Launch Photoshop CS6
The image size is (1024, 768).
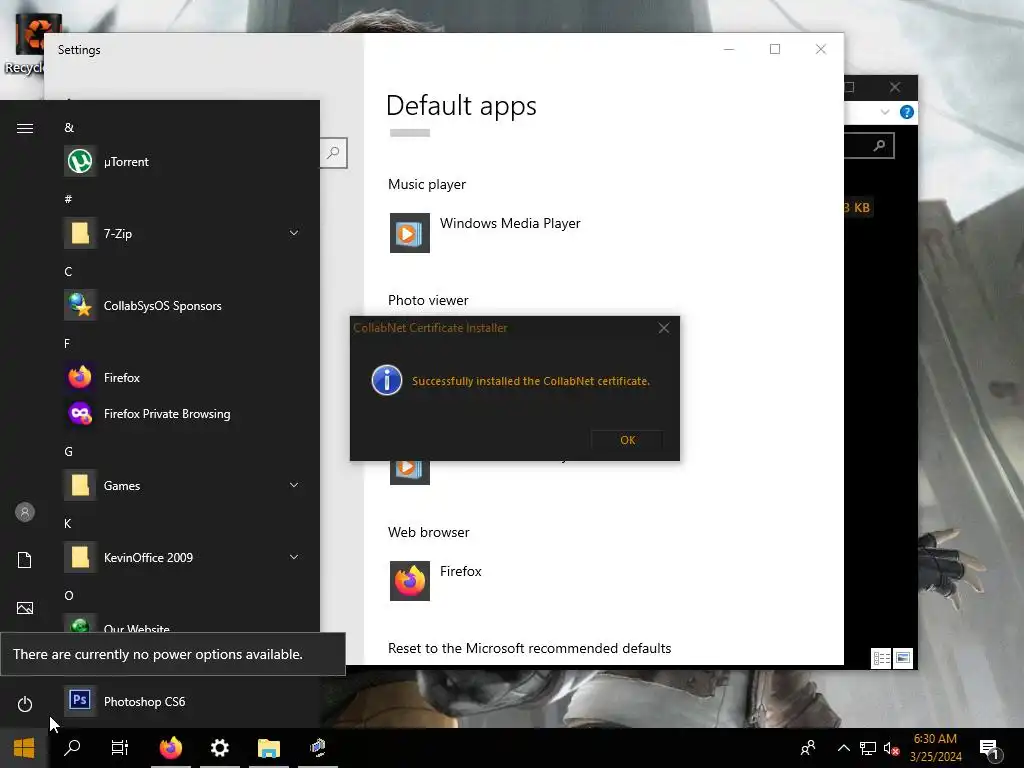183,701
